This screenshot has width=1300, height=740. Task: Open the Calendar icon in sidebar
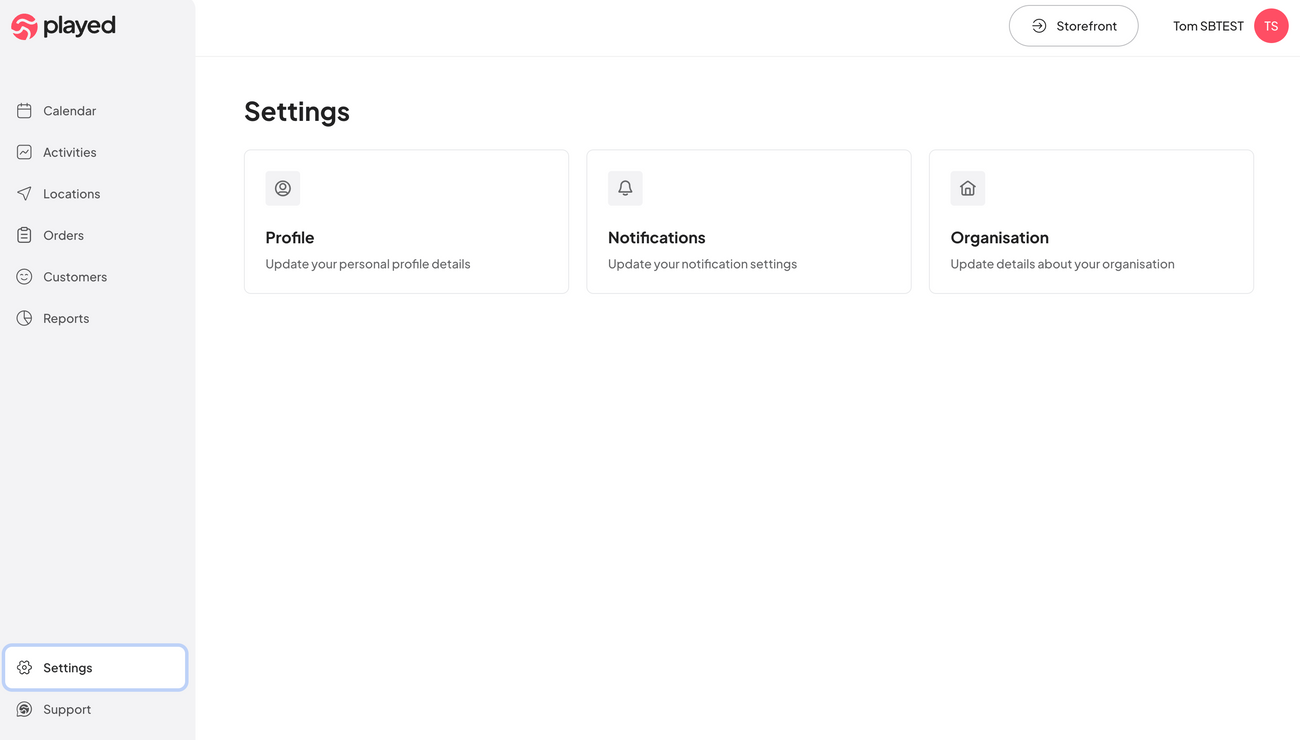point(24,110)
